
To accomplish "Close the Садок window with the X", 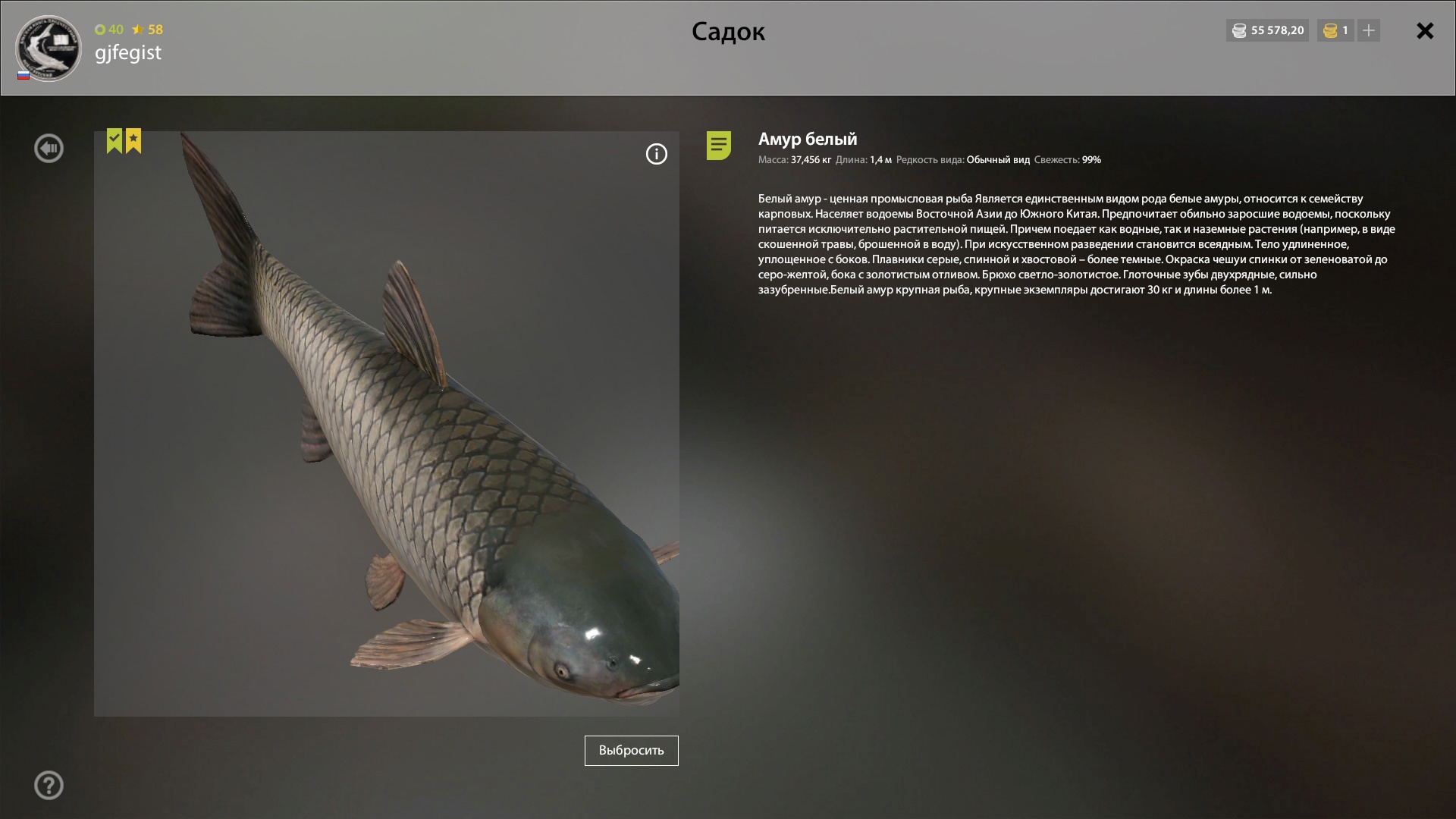I will 1425,30.
